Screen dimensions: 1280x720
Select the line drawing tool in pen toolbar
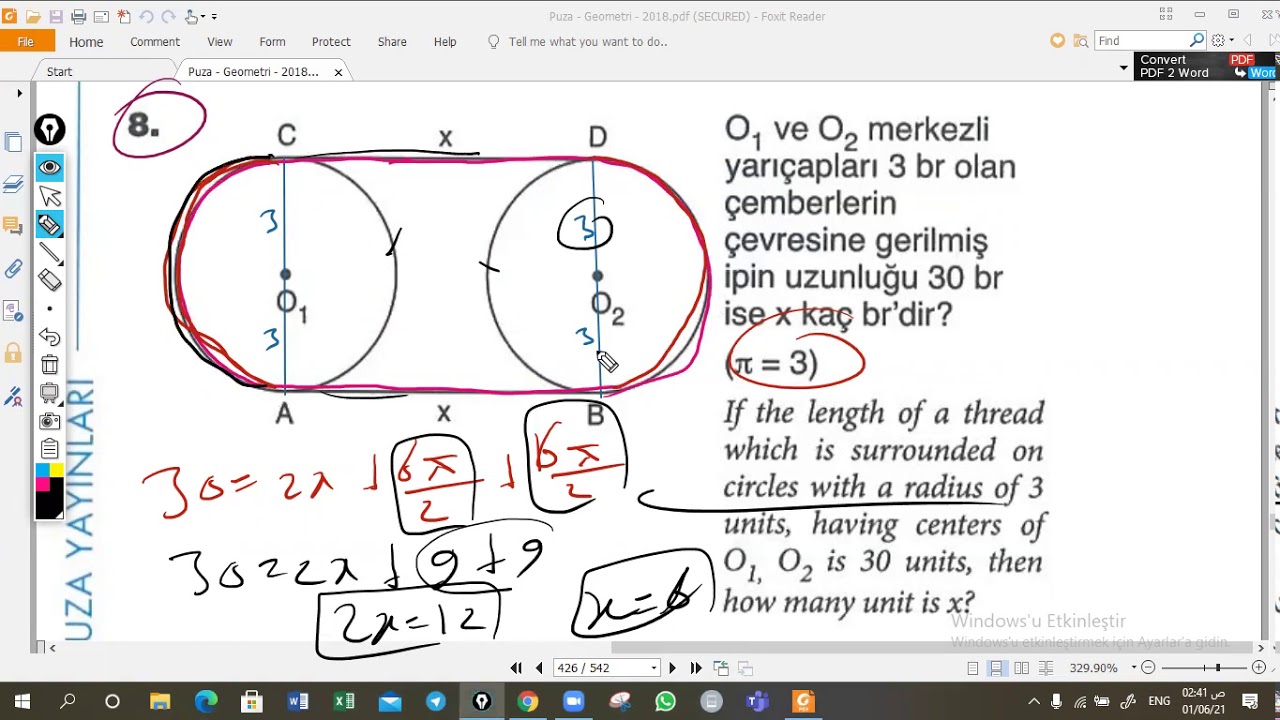point(50,253)
